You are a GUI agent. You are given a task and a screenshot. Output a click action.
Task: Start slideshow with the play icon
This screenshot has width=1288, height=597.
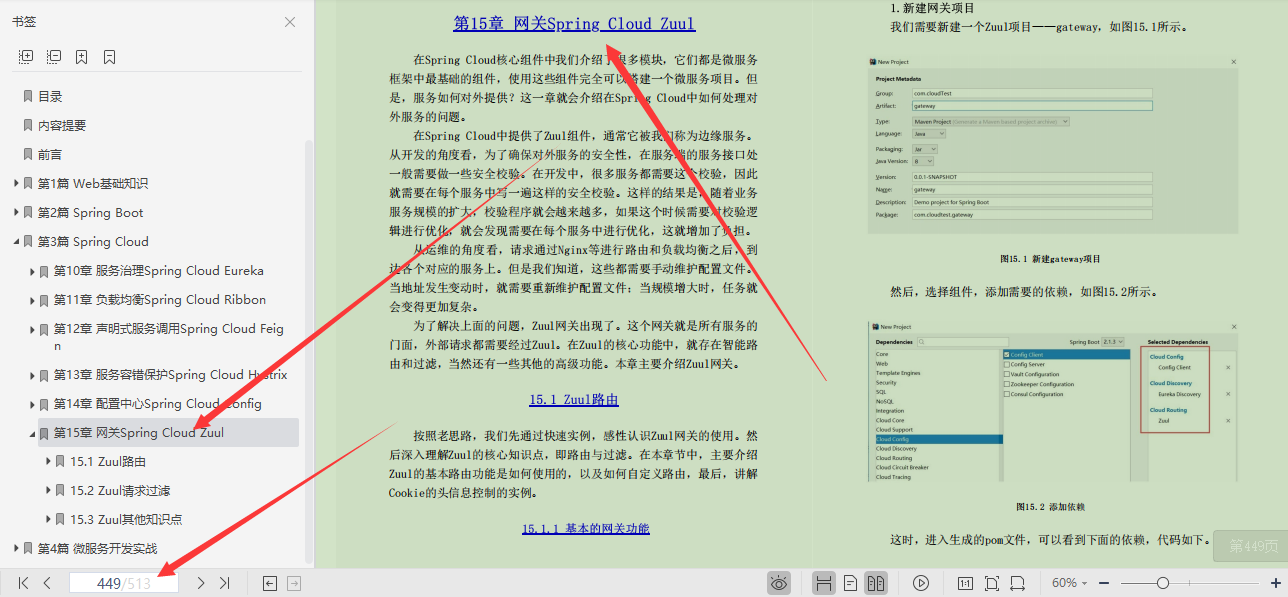[x=921, y=583]
